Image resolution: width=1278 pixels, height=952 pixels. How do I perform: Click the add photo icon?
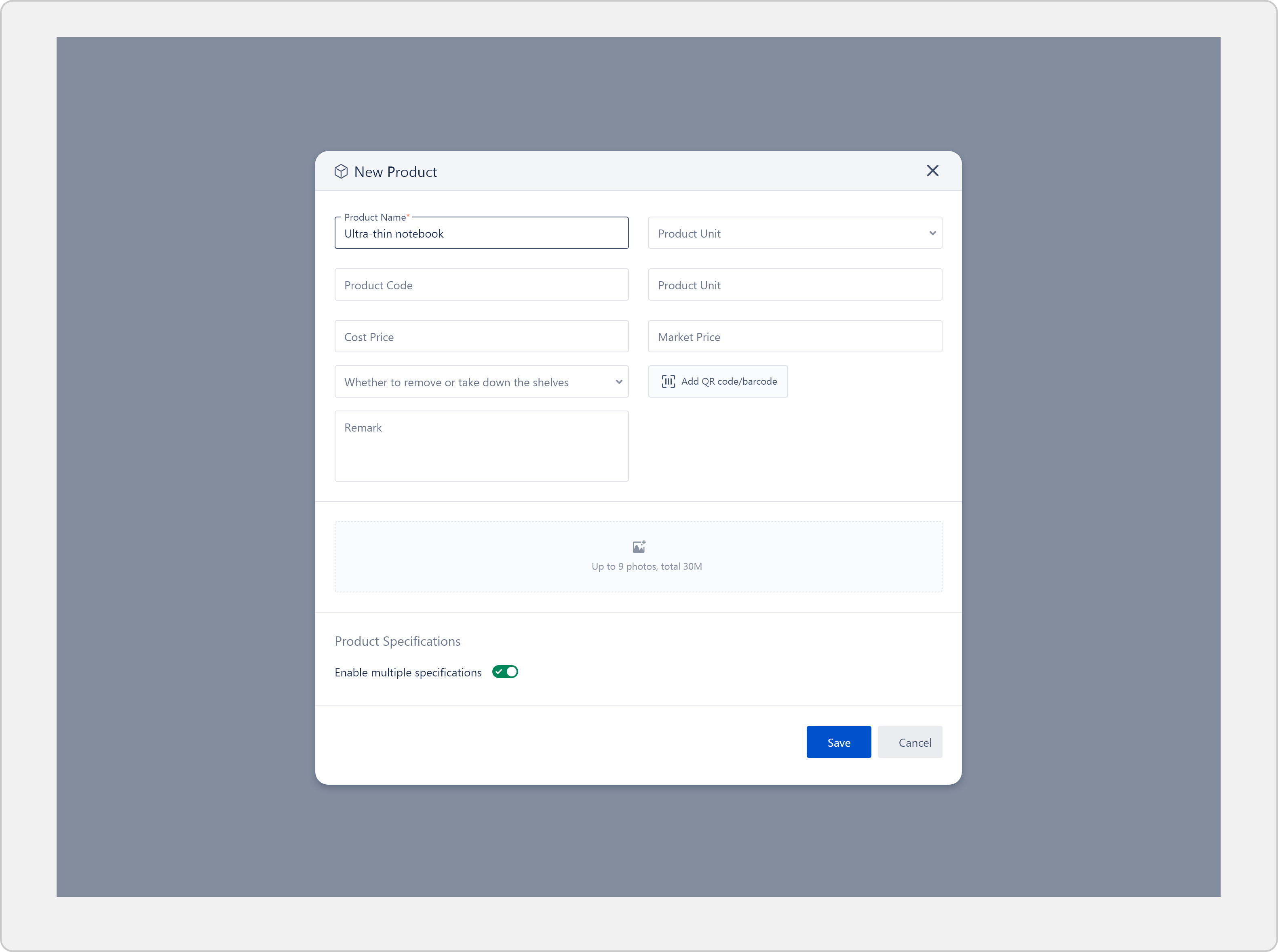(639, 546)
